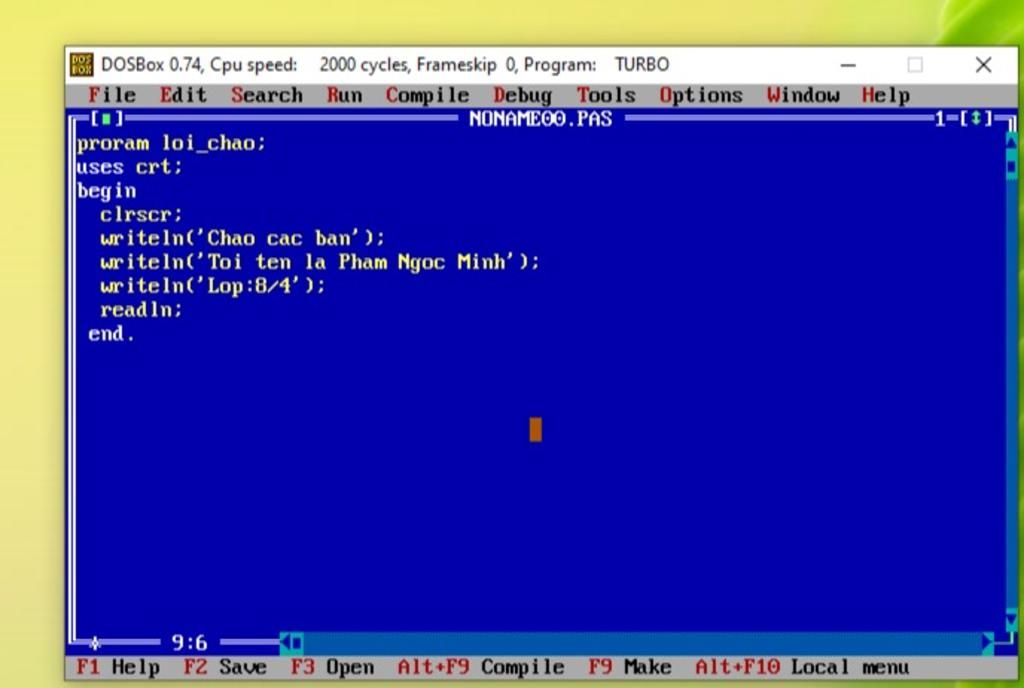Click the orange block mouse cursor
Image resolution: width=1024 pixels, height=688 pixels.
tap(536, 430)
